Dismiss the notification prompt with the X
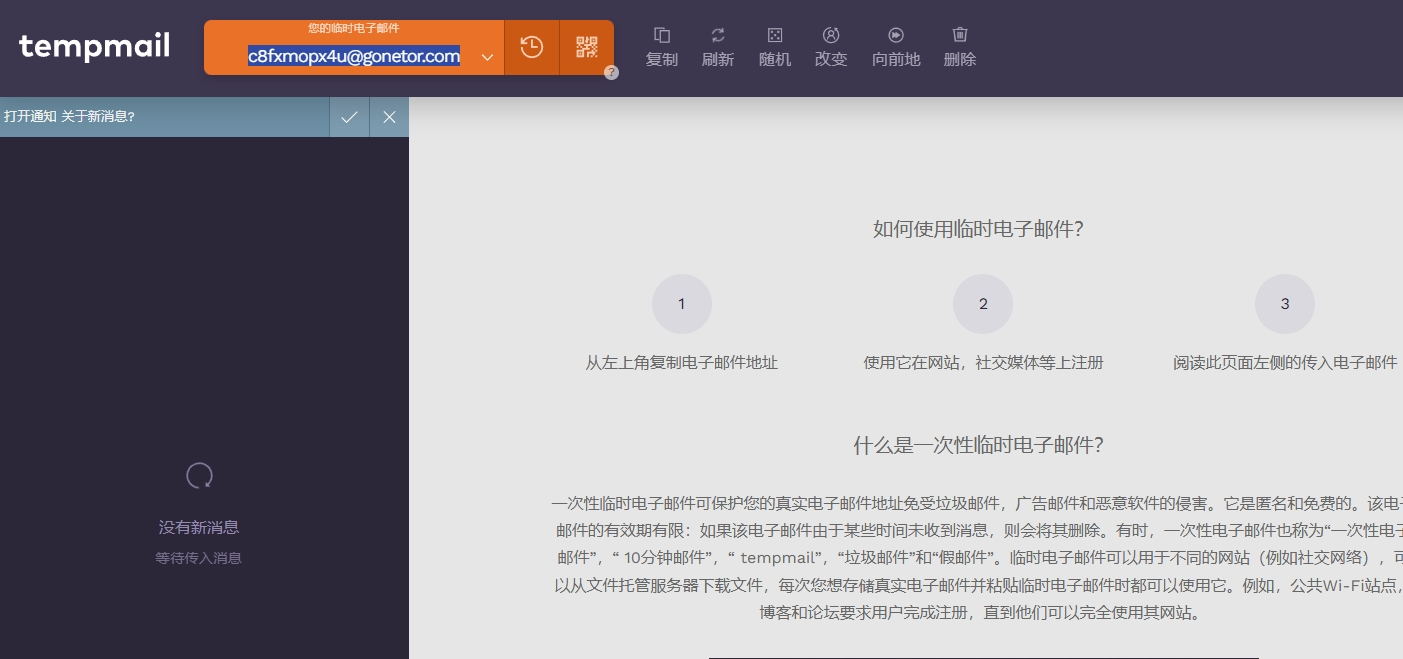 coord(389,117)
